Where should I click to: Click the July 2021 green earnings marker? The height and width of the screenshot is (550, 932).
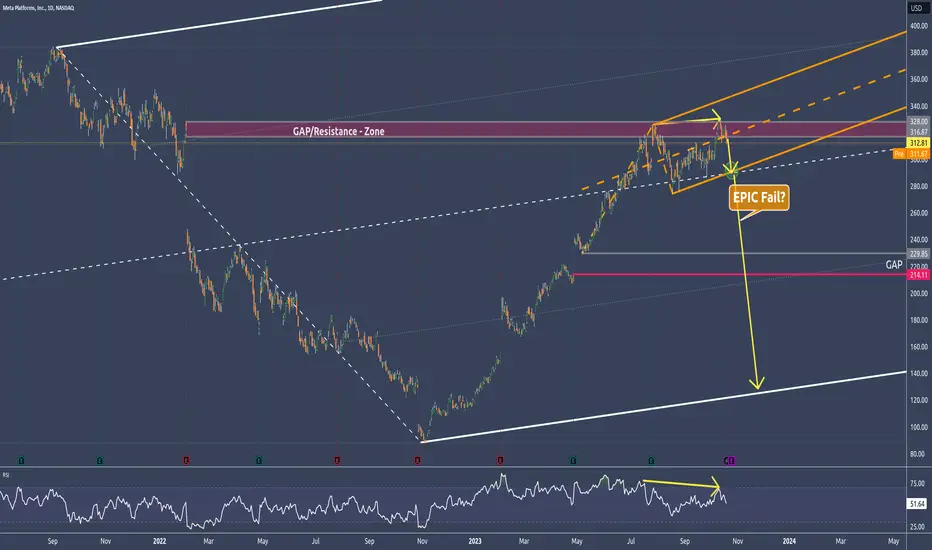pos(21,460)
